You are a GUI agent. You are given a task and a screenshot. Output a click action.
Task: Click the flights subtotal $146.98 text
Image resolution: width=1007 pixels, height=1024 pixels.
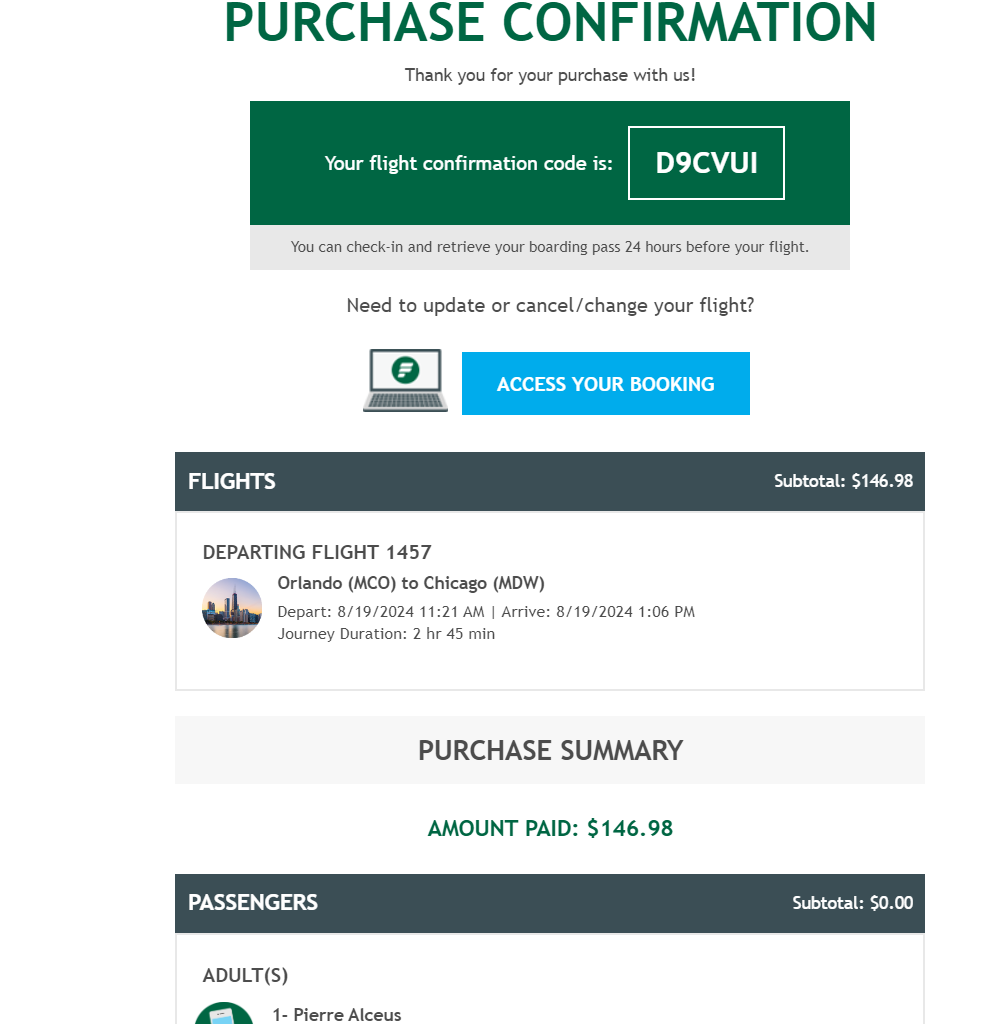(843, 481)
